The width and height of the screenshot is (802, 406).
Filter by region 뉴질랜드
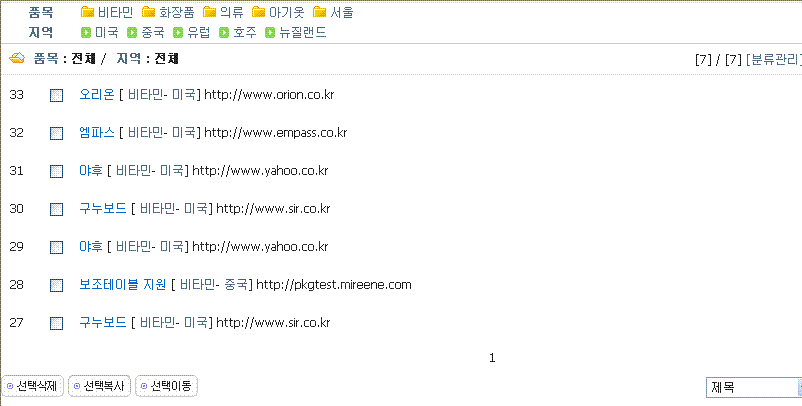(x=303, y=33)
